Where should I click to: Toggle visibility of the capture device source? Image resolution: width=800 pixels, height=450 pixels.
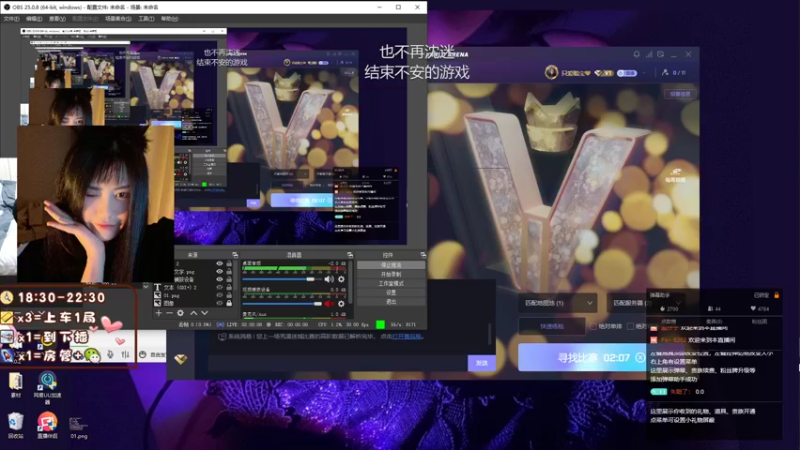tap(219, 280)
